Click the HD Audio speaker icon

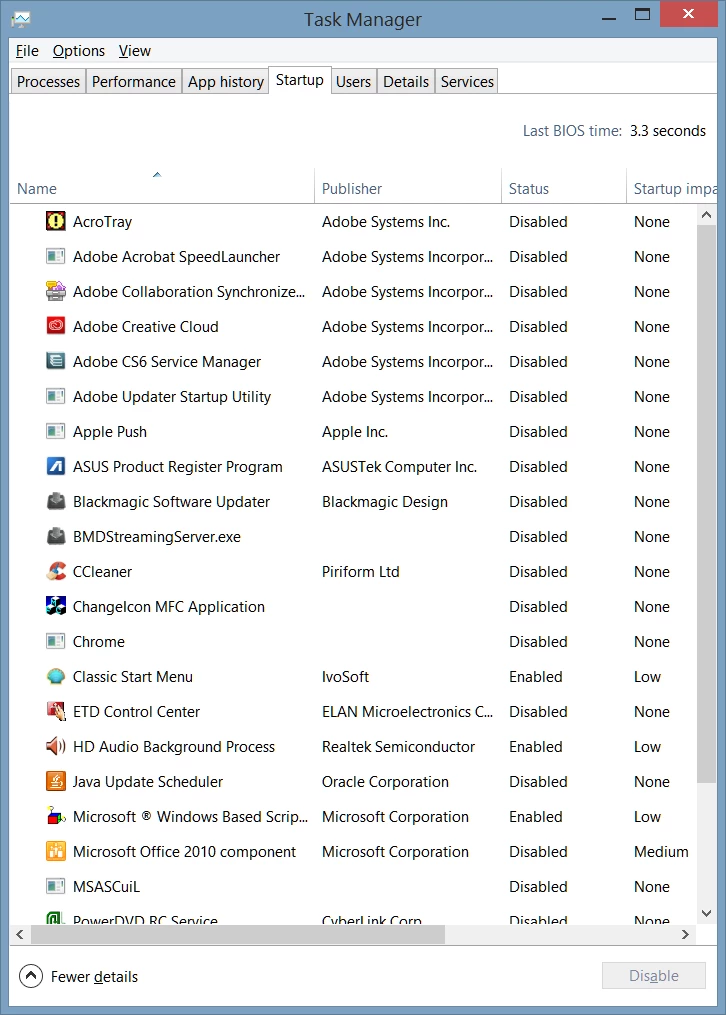tap(56, 746)
